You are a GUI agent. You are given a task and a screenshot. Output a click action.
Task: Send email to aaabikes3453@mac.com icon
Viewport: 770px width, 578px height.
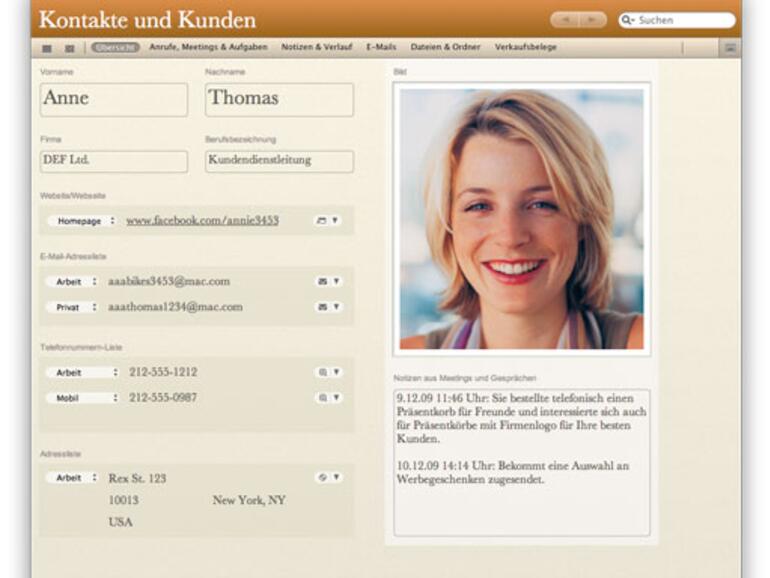[x=322, y=281]
